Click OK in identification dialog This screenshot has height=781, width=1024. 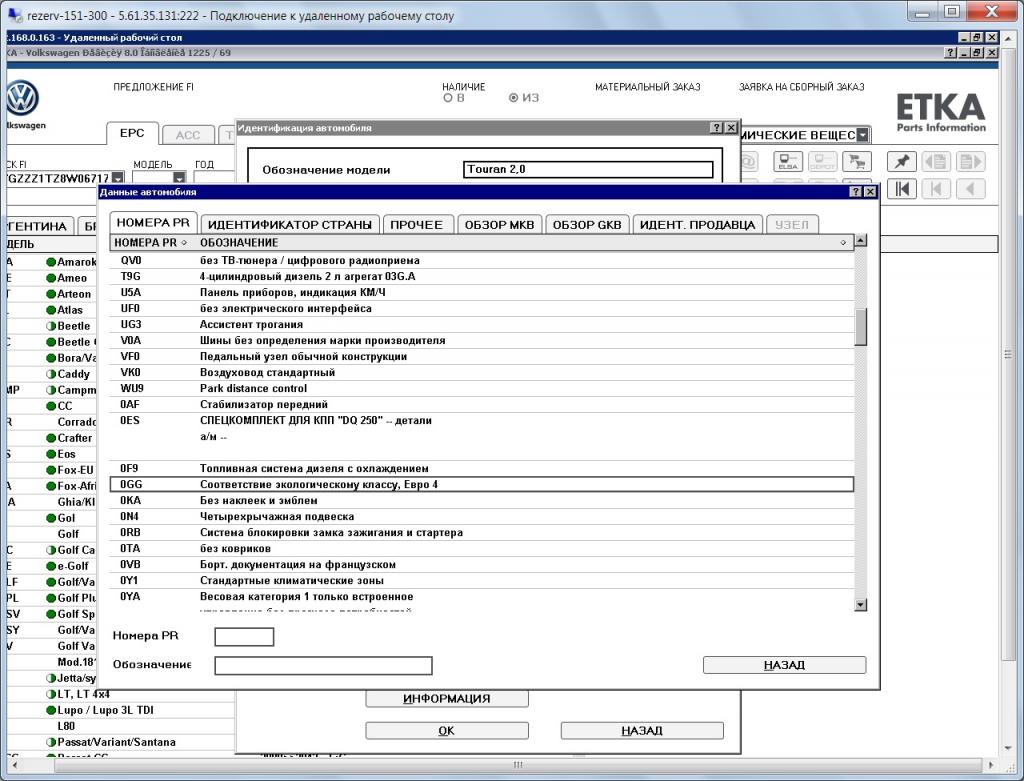tap(447, 731)
